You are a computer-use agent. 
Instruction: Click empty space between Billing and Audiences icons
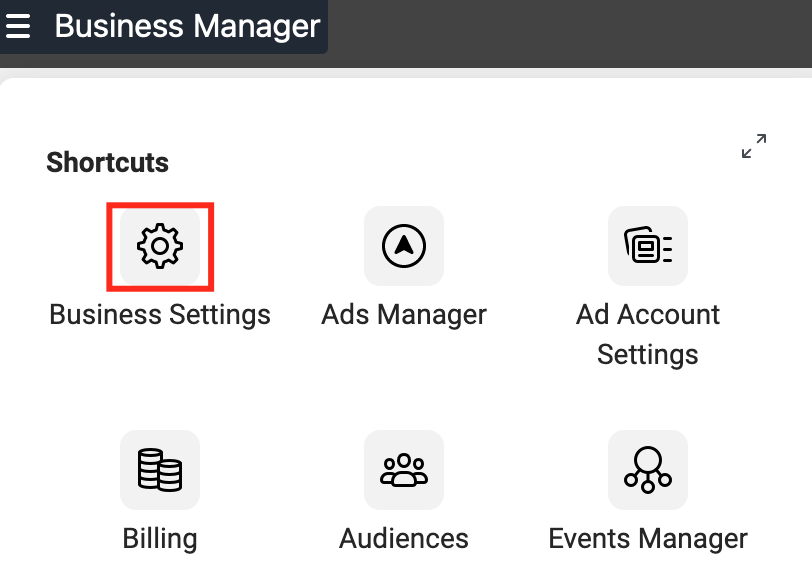pyautogui.click(x=282, y=470)
